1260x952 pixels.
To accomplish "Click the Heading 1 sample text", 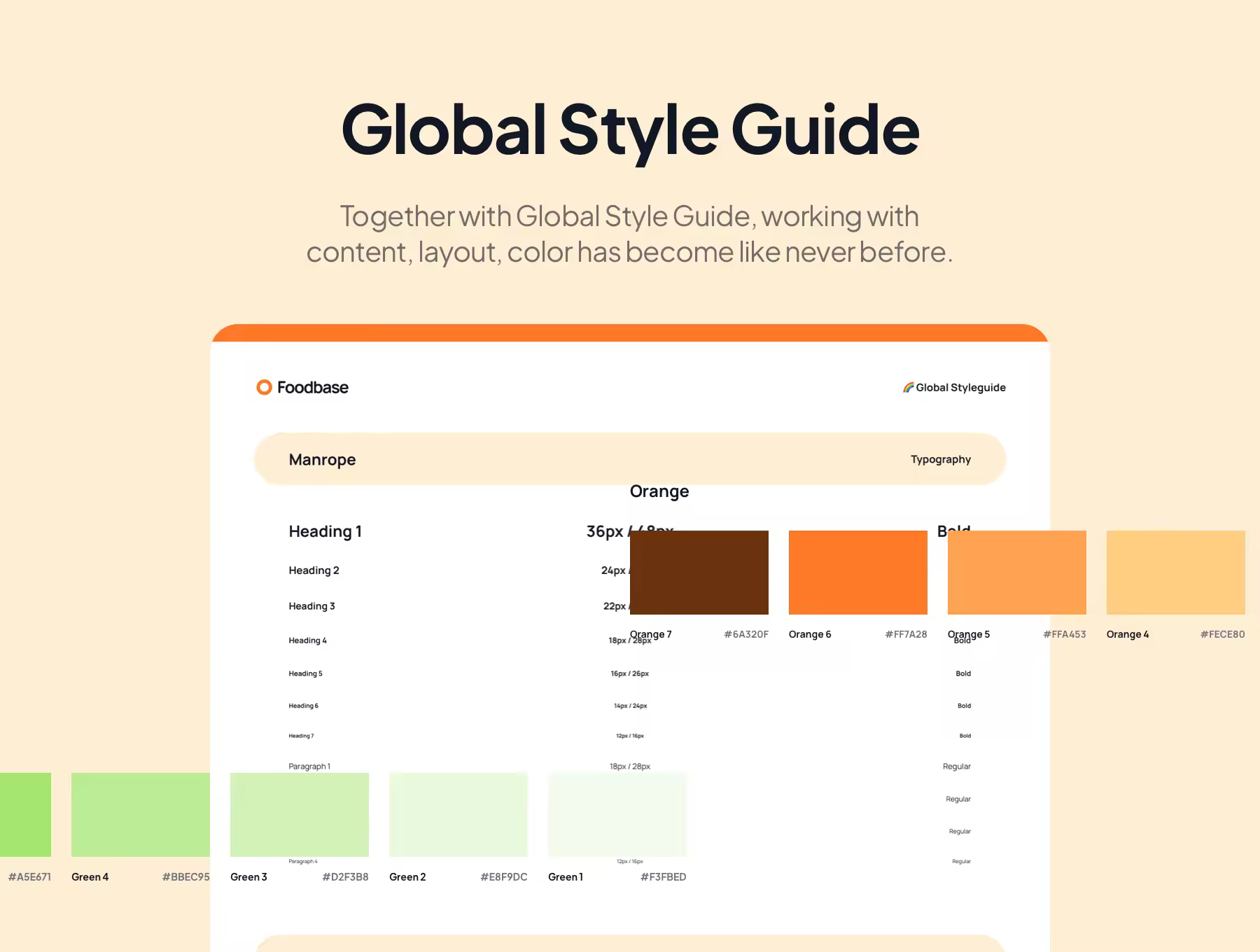I will pos(325,531).
